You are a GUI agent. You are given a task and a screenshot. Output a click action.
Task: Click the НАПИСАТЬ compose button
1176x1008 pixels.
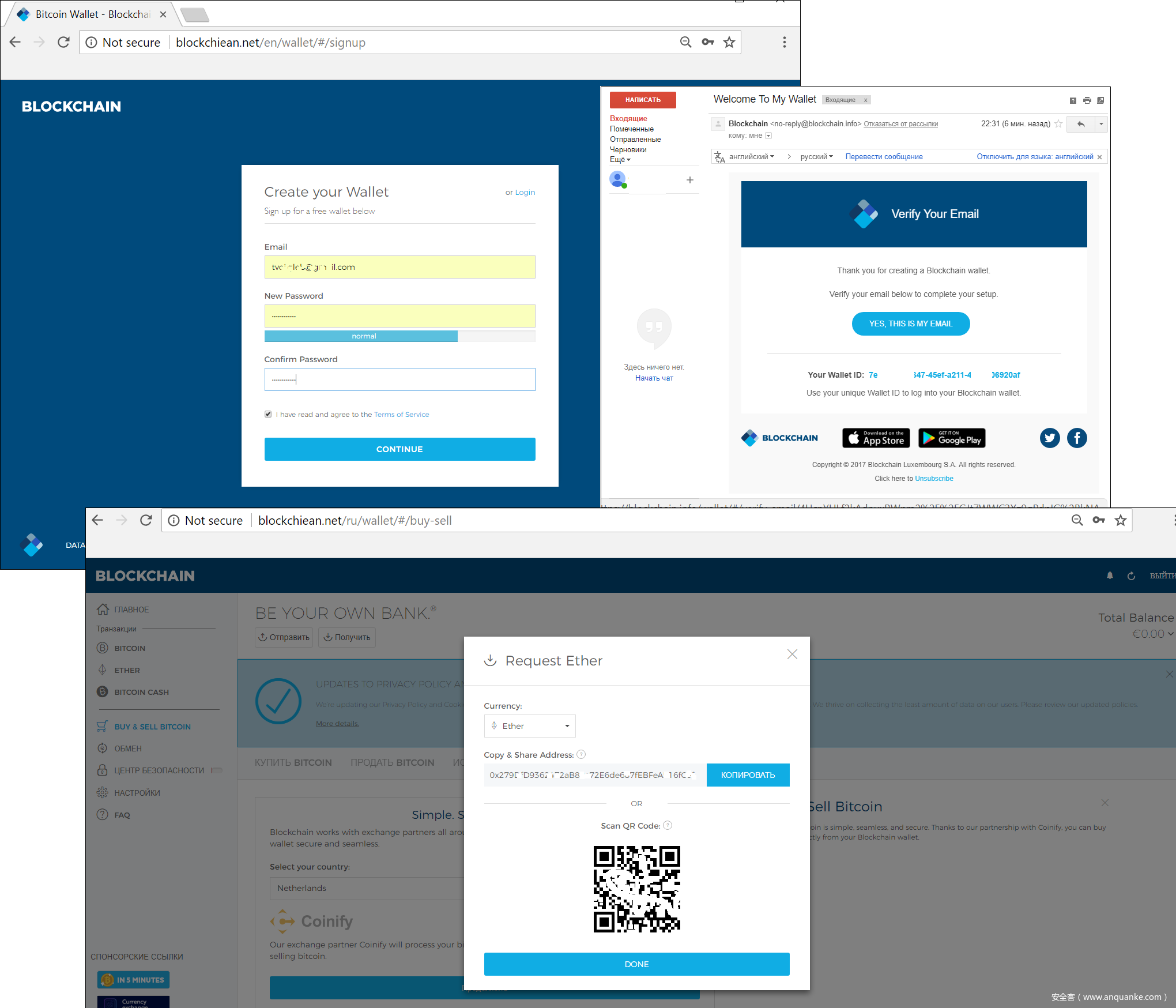coord(643,100)
